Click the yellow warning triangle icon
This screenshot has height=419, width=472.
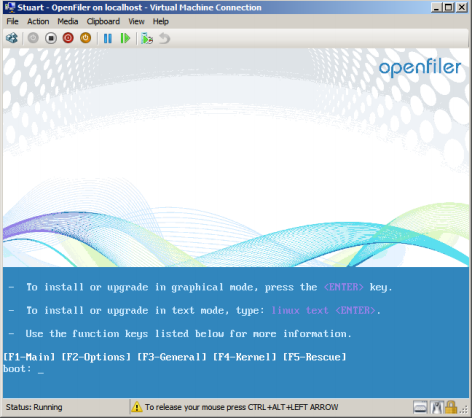(x=137, y=407)
